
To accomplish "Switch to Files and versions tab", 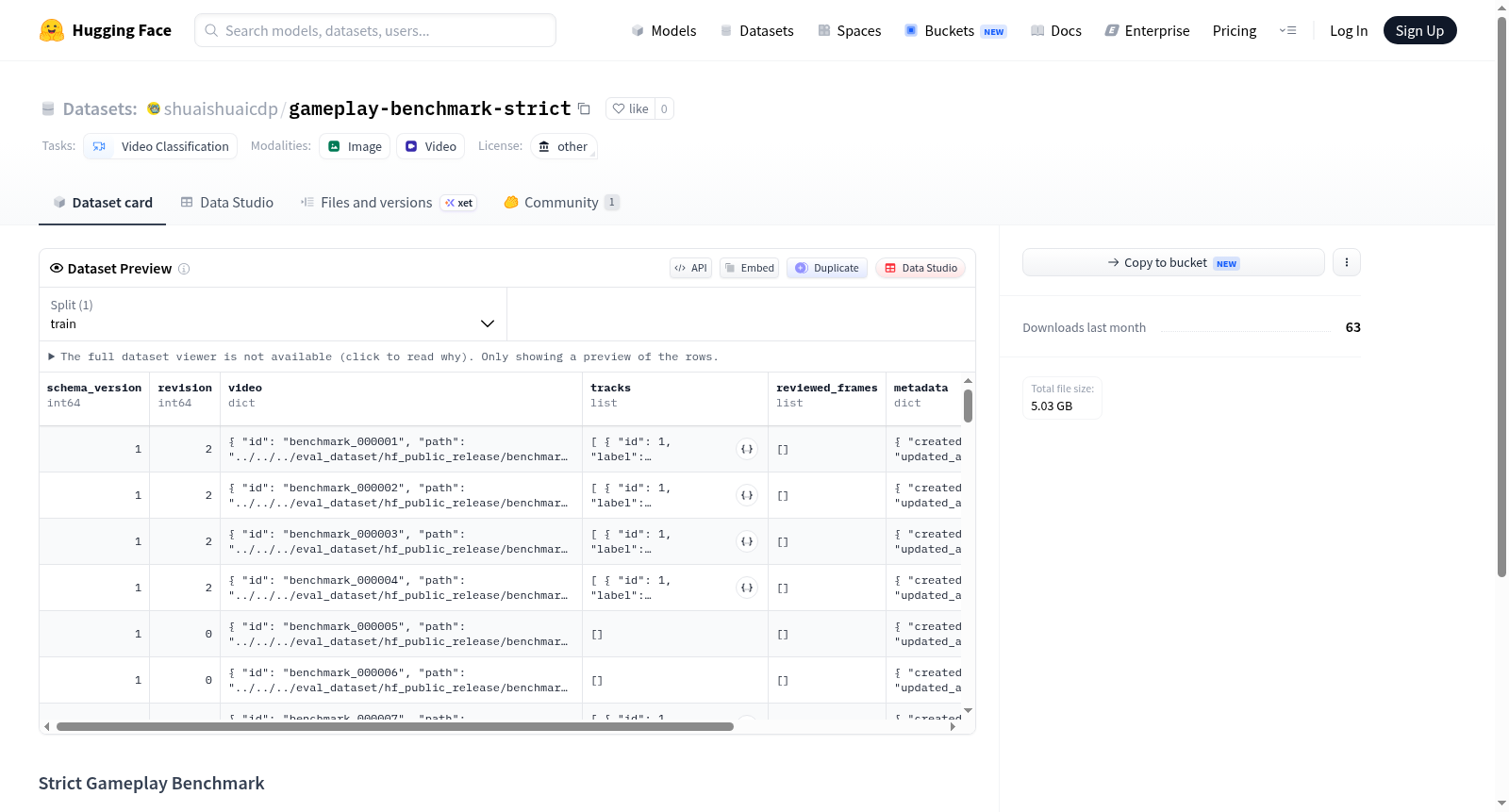I will [389, 203].
